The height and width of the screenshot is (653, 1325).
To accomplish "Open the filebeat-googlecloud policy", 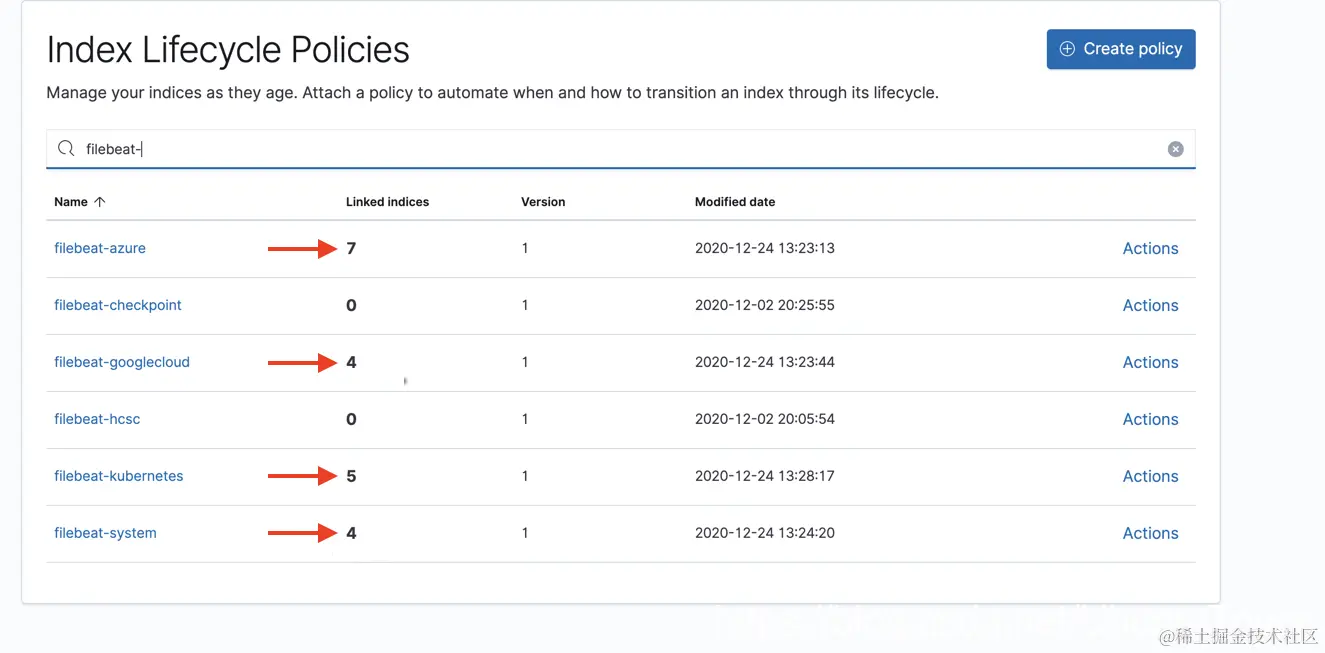I will coord(122,363).
